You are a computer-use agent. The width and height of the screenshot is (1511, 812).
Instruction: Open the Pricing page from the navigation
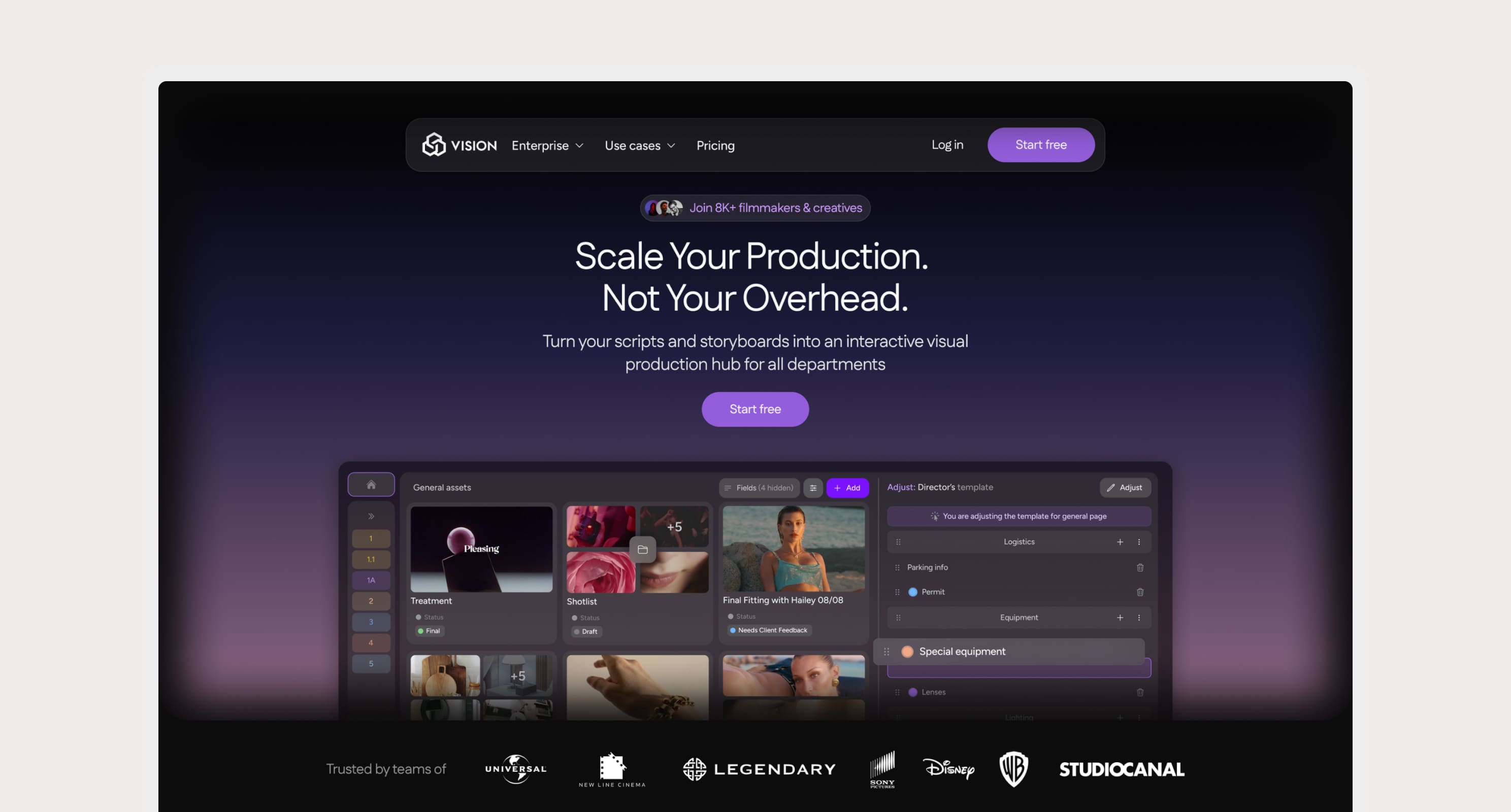tap(715, 145)
